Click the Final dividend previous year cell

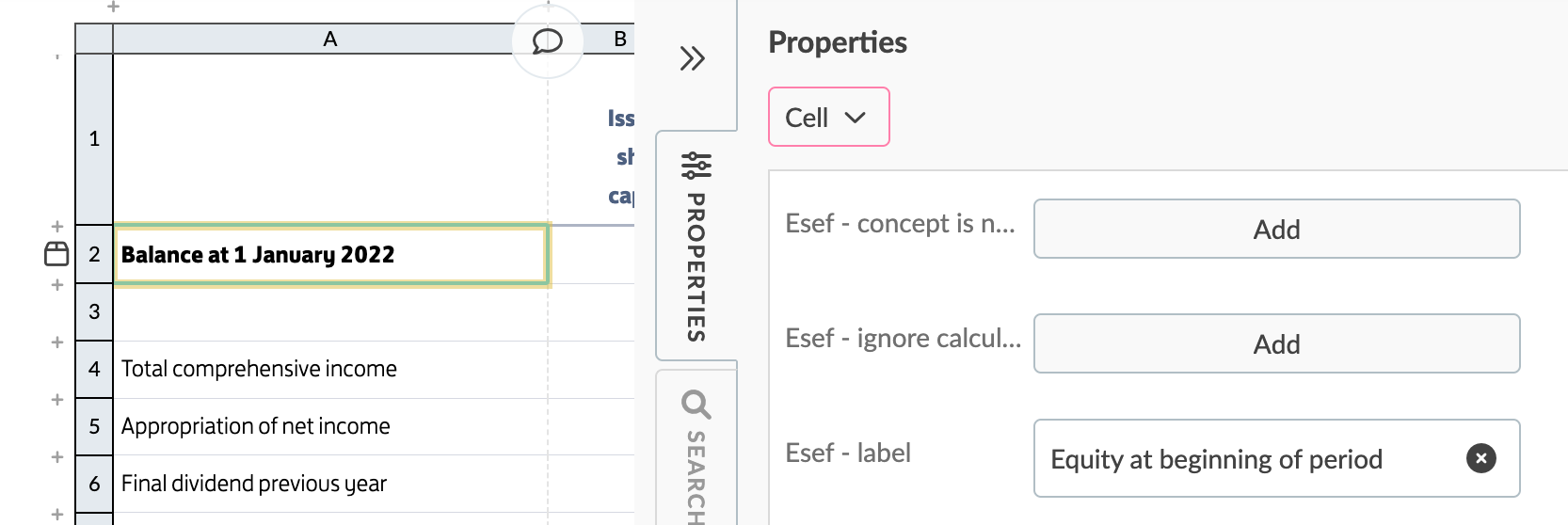pos(329,484)
